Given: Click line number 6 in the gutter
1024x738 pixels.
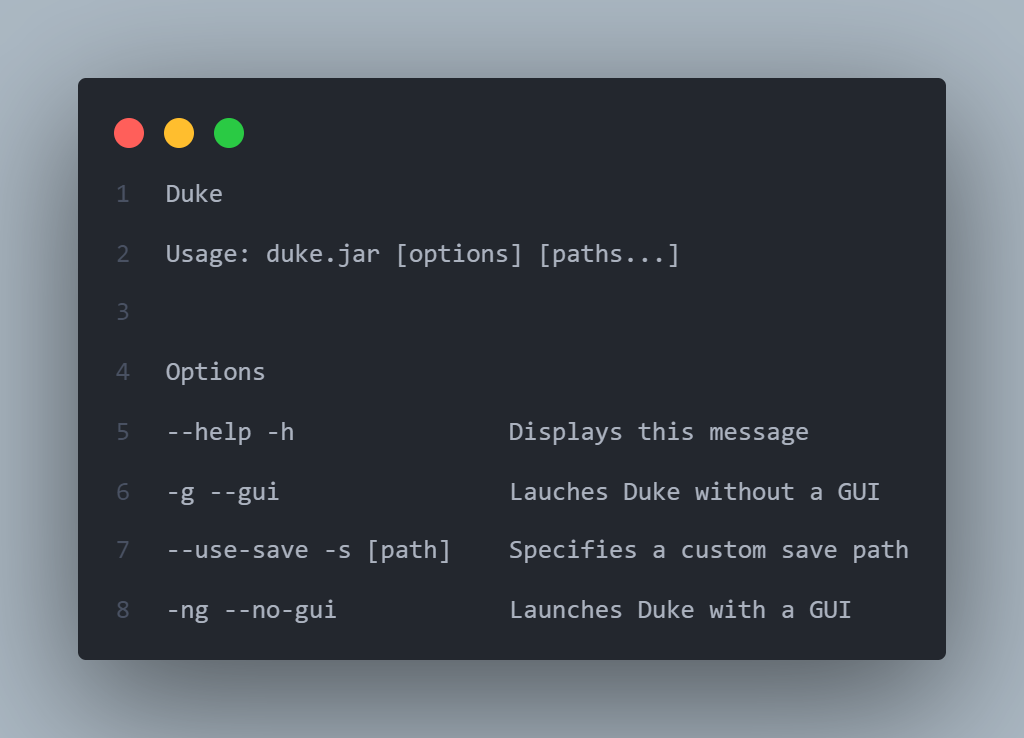Looking at the screenshot, I should click(123, 492).
